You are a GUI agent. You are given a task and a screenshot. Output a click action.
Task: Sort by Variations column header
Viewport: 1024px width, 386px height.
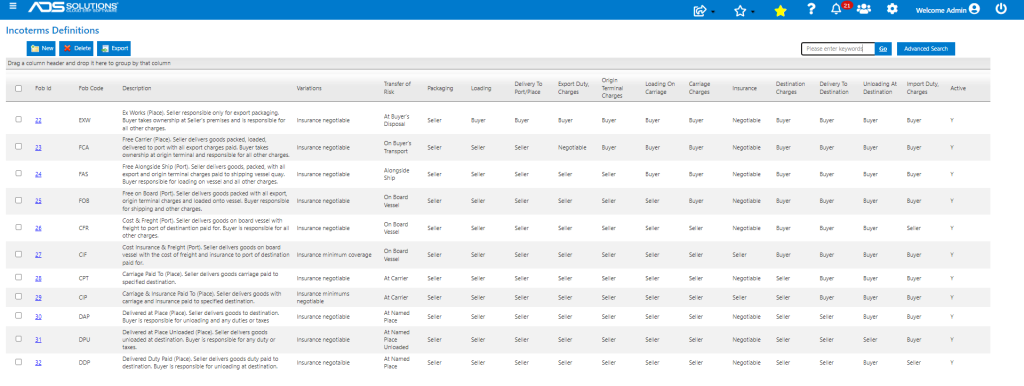[x=309, y=88]
